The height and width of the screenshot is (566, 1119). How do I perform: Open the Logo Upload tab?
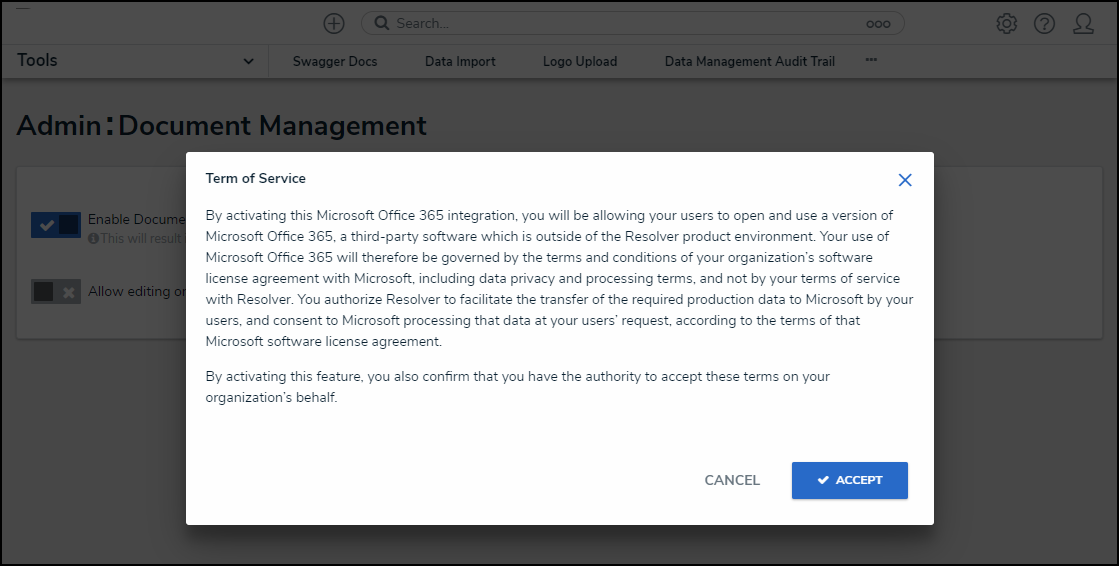tap(579, 61)
